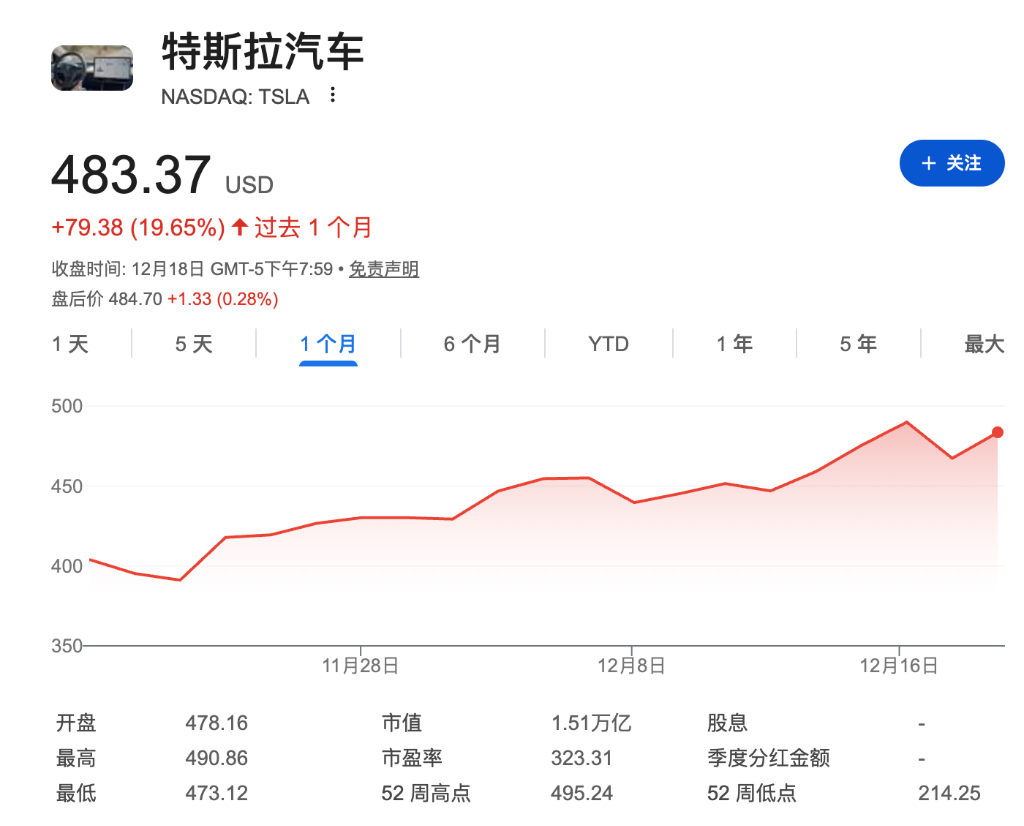
Task: Click the 关注 follow button
Action: [951, 163]
